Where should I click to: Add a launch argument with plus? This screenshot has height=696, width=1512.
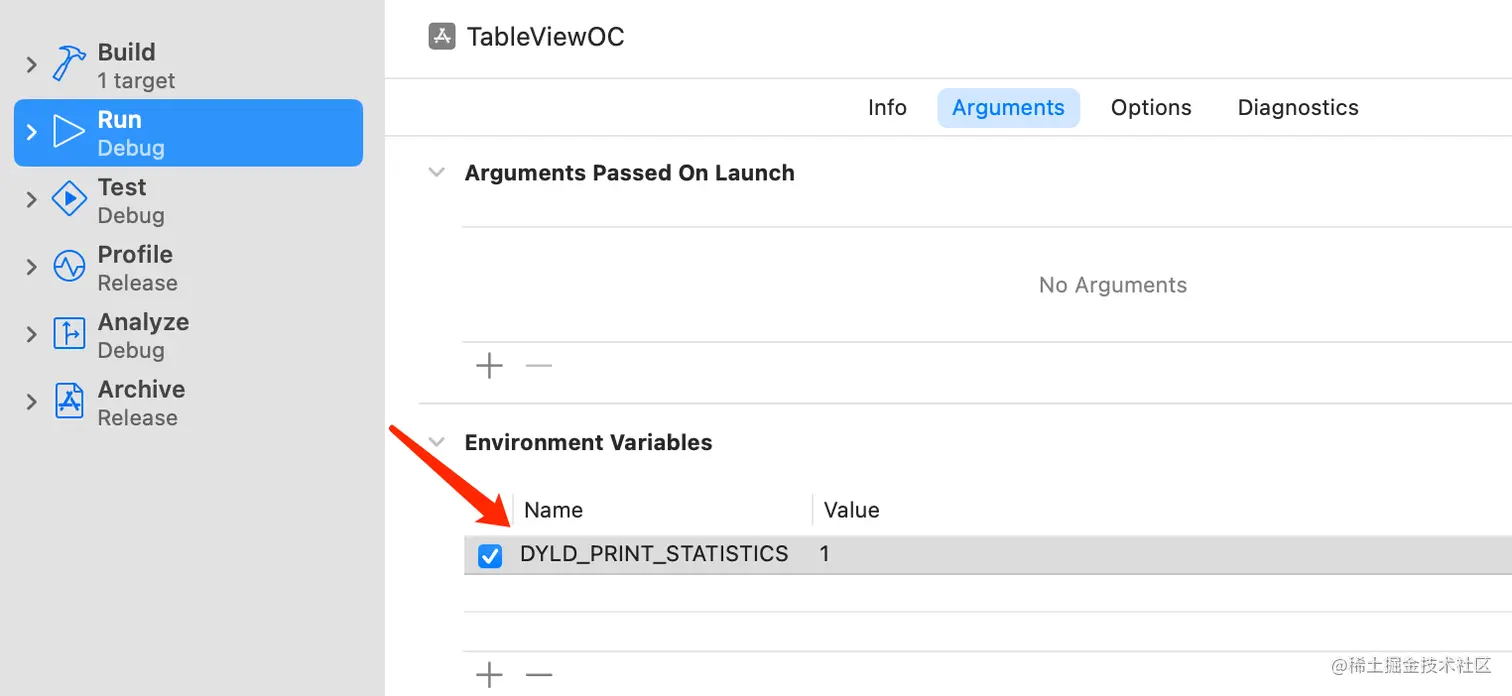489,366
